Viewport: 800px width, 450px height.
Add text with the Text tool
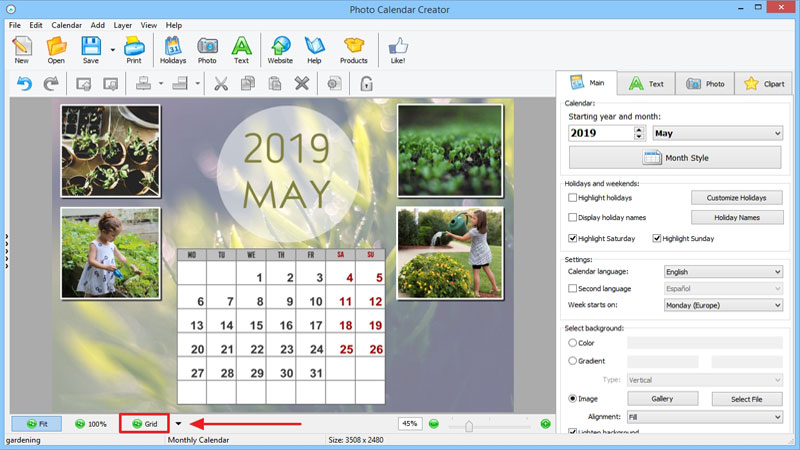point(241,51)
